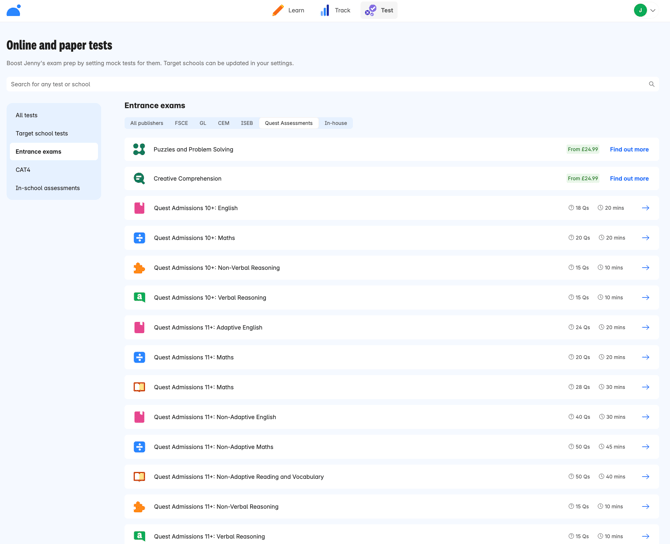Find out more about Creative Comprehension
Image resolution: width=670 pixels, height=544 pixels.
pyautogui.click(x=629, y=178)
